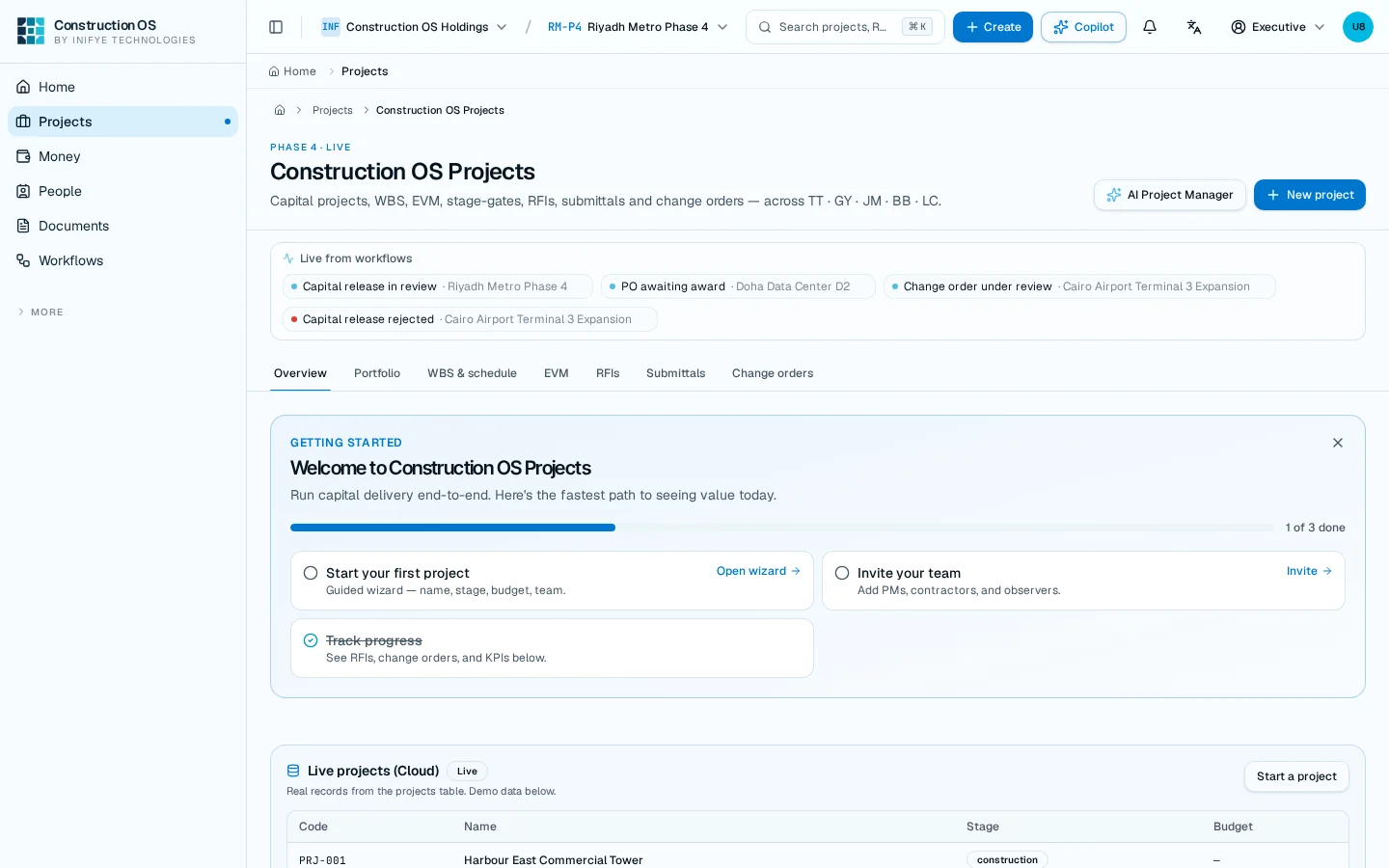The width and height of the screenshot is (1389, 868).
Task: Expand the Construction OS Holdings org dropdown
Action: [x=415, y=27]
